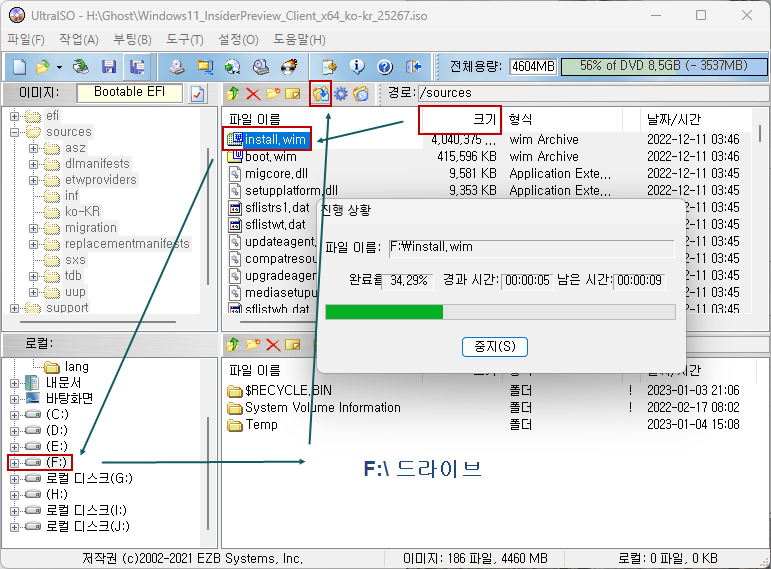Click the Convert image toolbar icon

tap(233, 66)
